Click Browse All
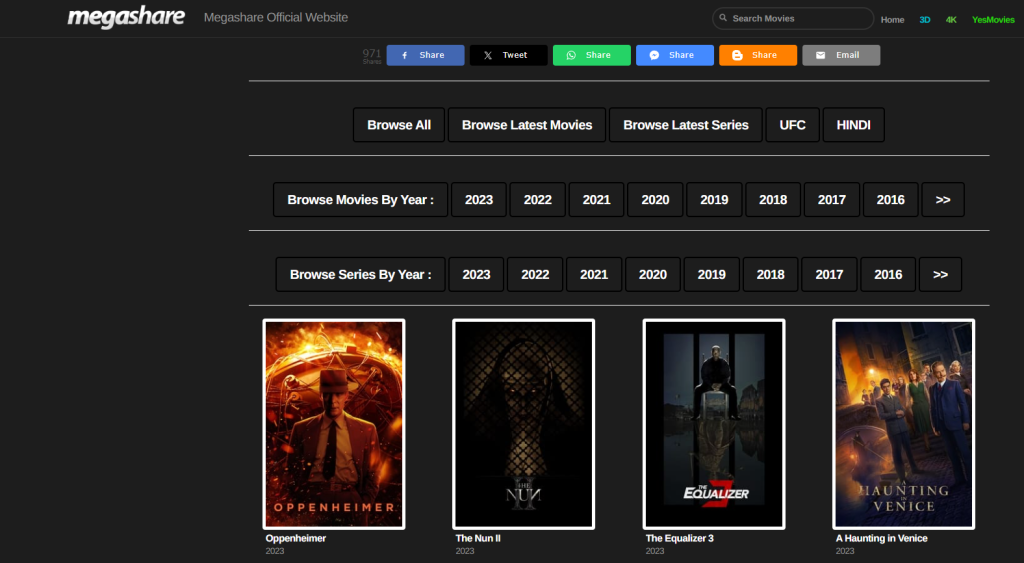This screenshot has height=563, width=1024. (x=399, y=125)
